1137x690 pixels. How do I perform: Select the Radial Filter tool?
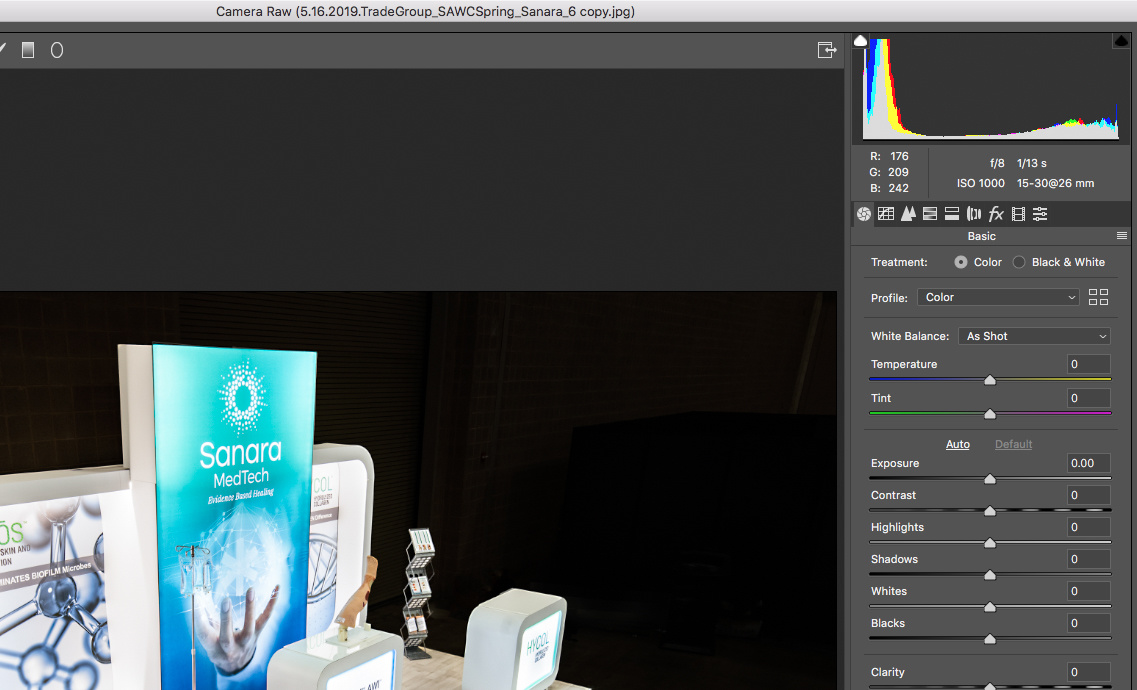[57, 50]
